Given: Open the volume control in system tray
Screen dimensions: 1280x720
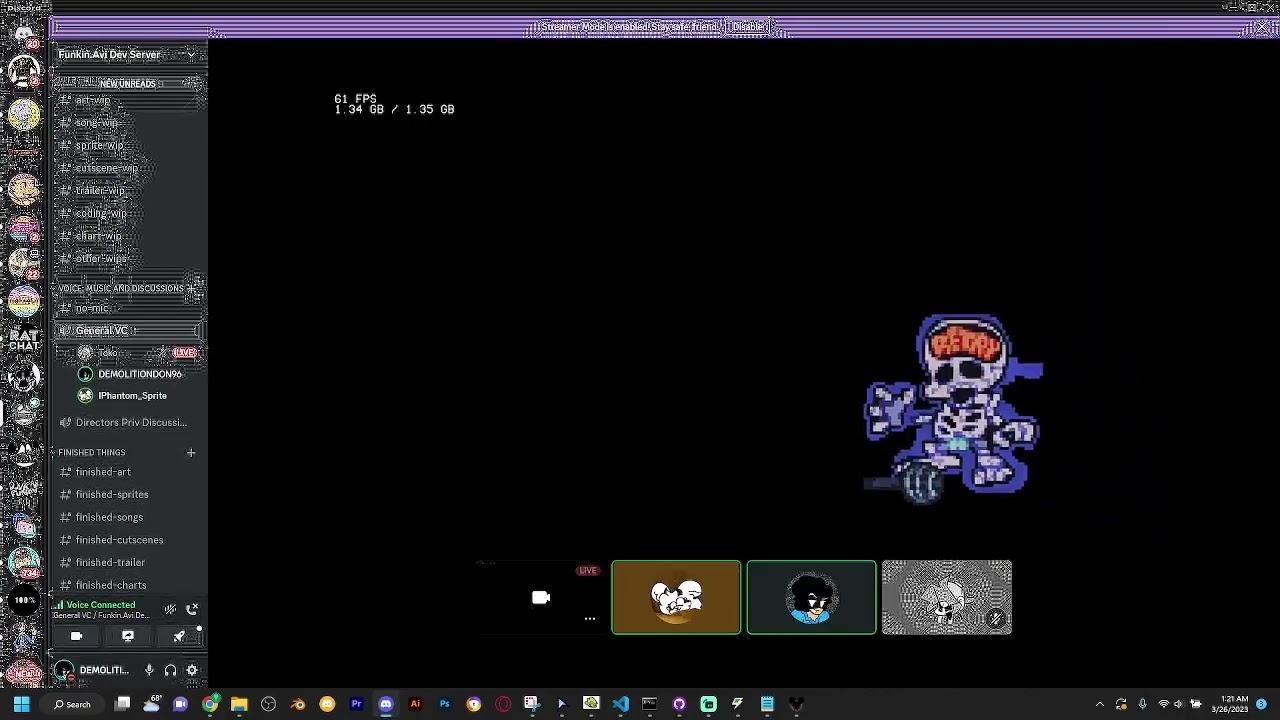Looking at the screenshot, I should tap(1178, 705).
